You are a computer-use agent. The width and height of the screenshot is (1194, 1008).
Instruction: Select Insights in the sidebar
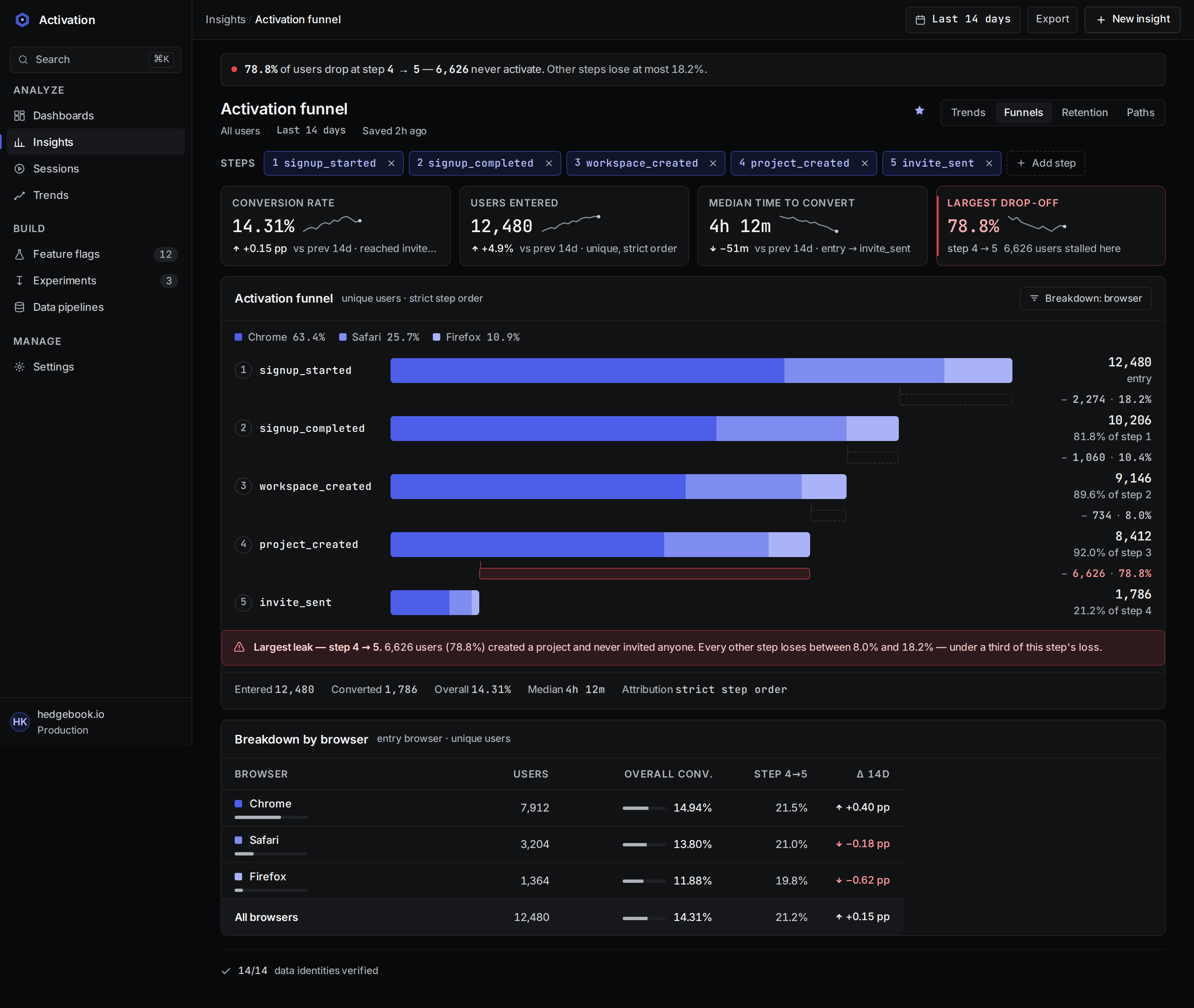point(95,142)
